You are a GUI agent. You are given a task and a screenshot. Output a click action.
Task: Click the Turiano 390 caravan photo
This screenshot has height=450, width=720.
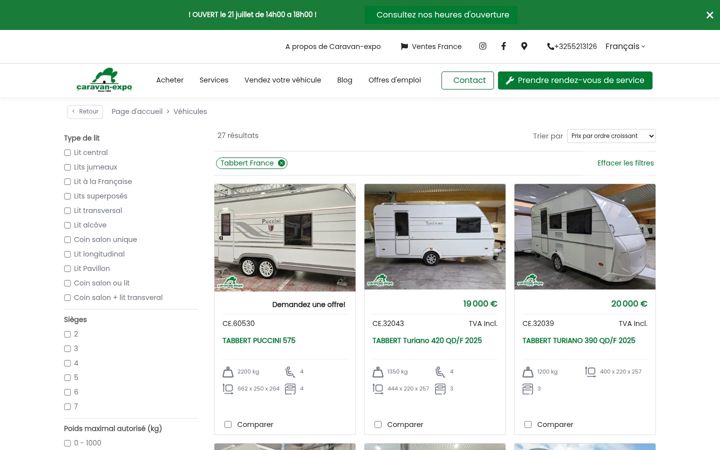585,237
